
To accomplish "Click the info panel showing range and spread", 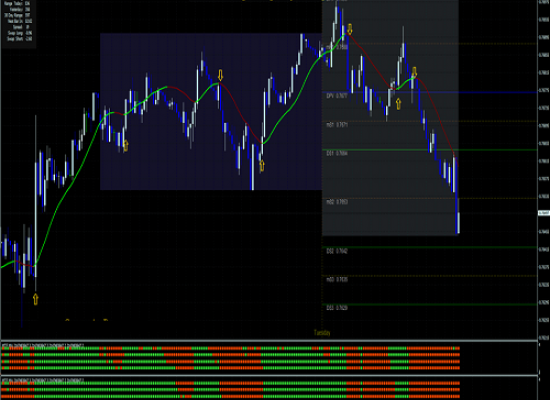I will [x=18, y=21].
